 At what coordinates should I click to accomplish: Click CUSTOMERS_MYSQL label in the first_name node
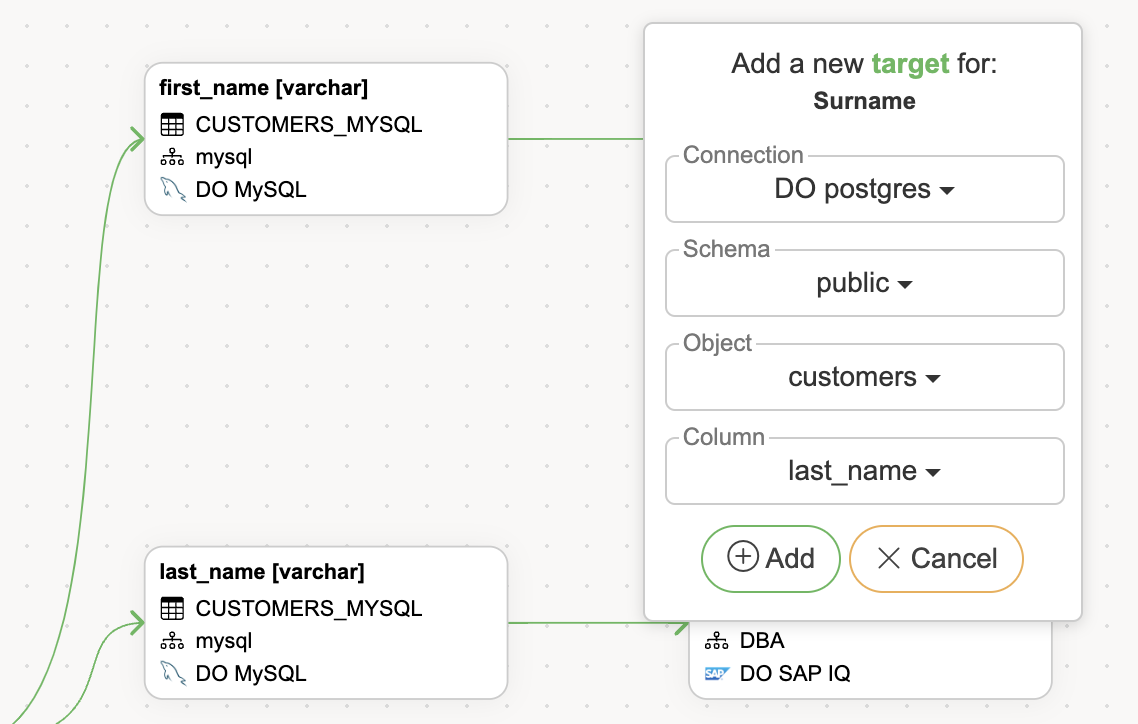309,125
